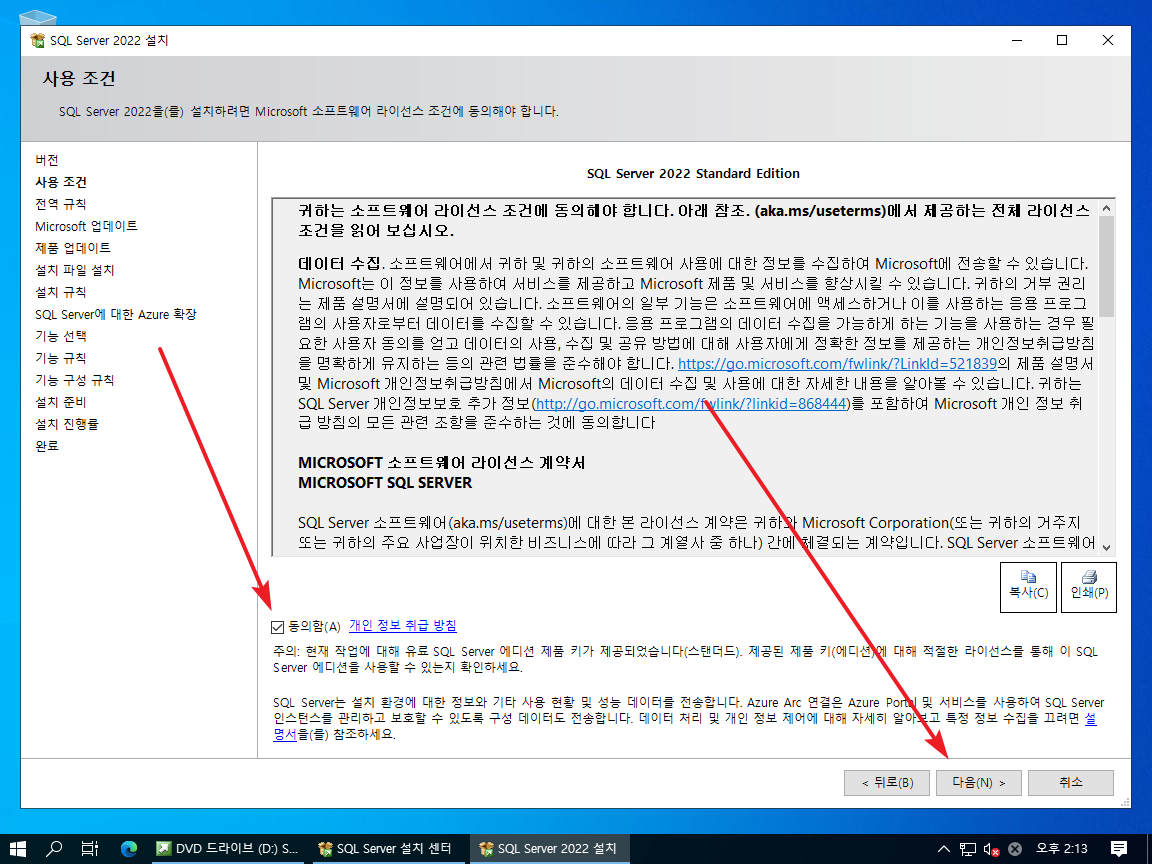The width and height of the screenshot is (1152, 864).
Task: Cancel setup with the 취소 button
Action: tap(1070, 782)
